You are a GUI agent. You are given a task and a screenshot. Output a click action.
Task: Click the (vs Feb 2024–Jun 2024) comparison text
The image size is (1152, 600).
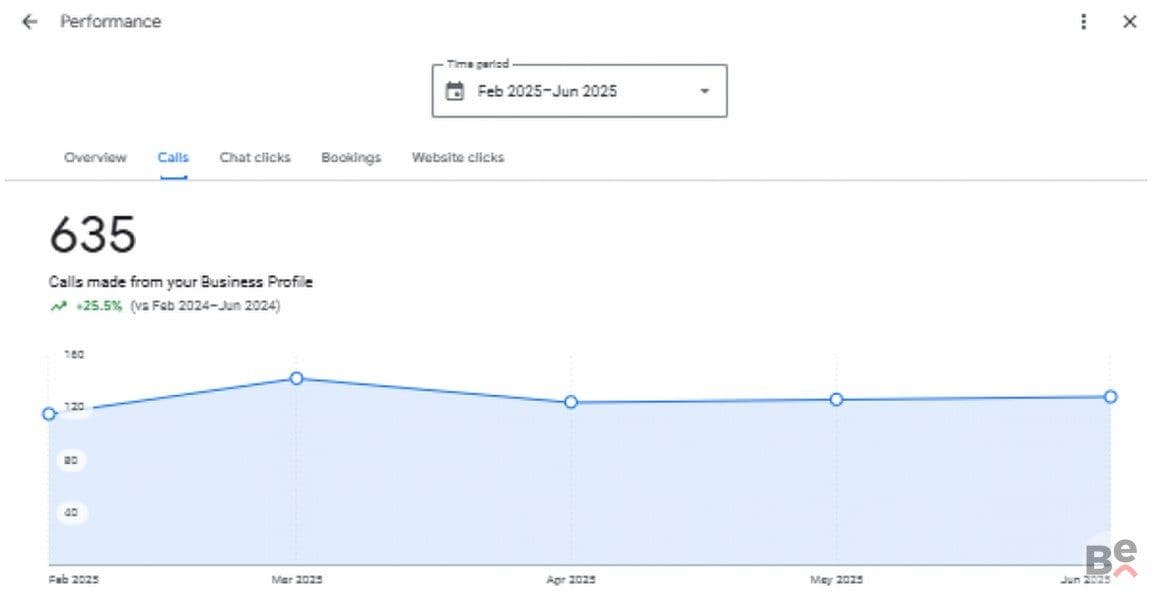[205, 306]
